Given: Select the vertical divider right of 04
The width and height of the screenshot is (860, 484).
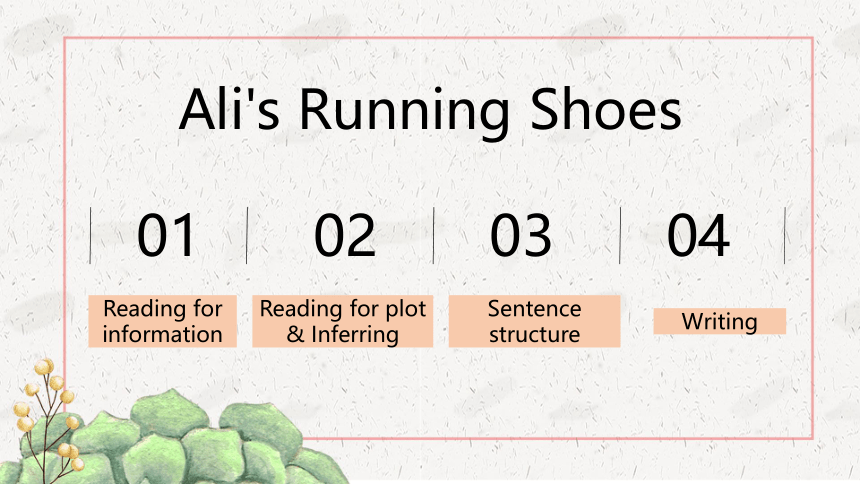Looking at the screenshot, I should [785, 235].
